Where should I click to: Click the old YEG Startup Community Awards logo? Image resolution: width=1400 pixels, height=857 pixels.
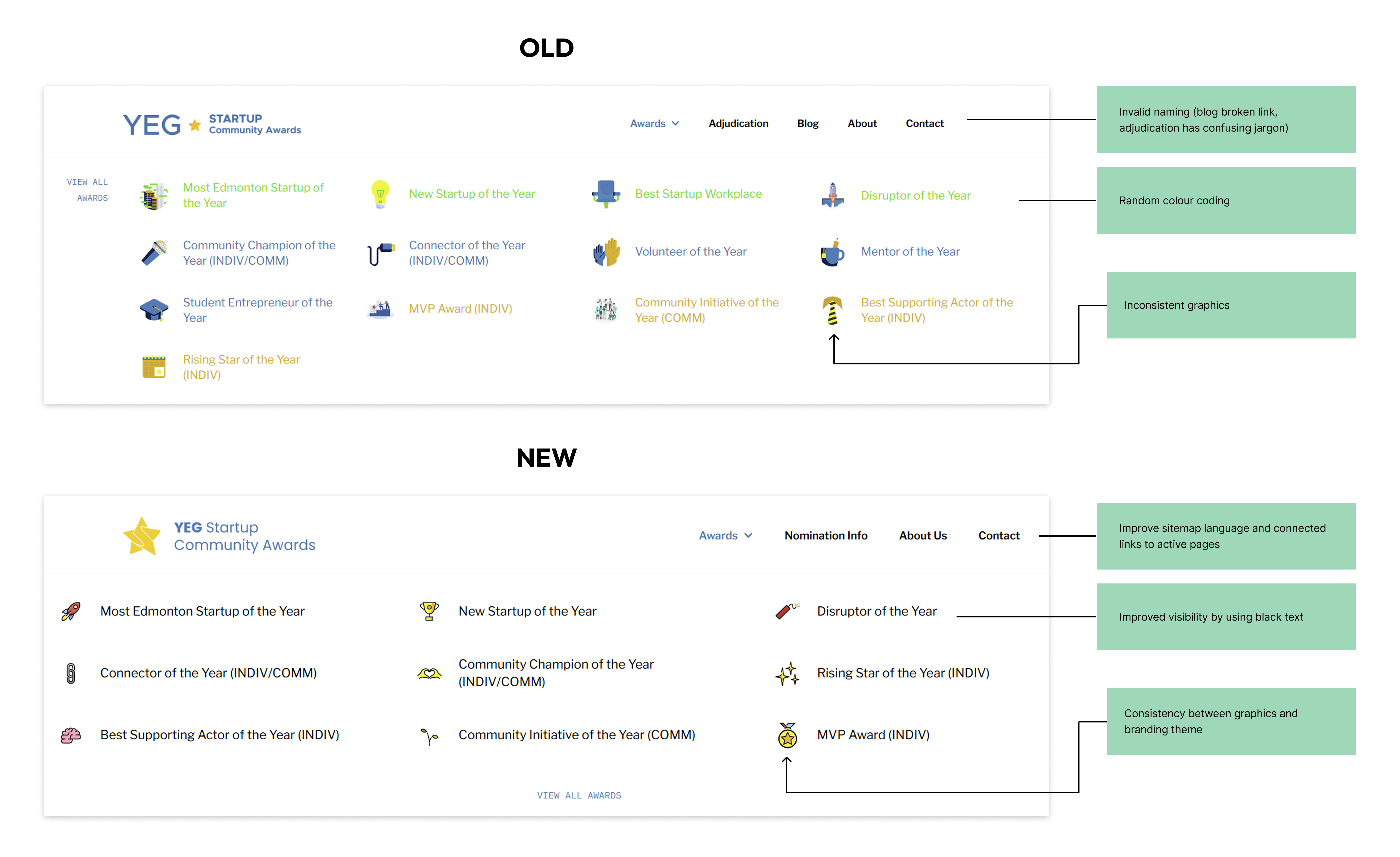[212, 124]
